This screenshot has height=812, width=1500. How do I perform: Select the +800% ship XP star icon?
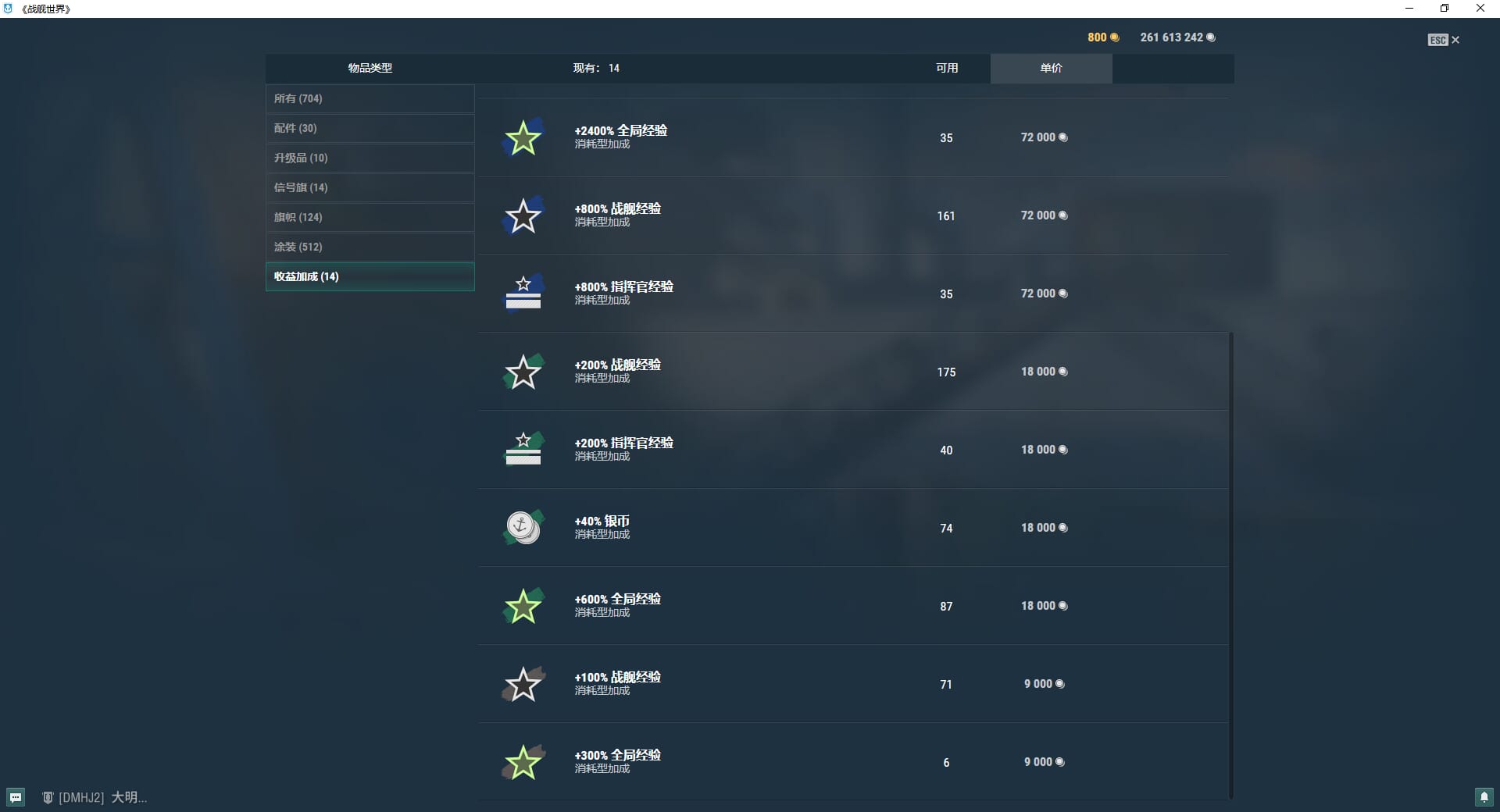[x=523, y=216]
